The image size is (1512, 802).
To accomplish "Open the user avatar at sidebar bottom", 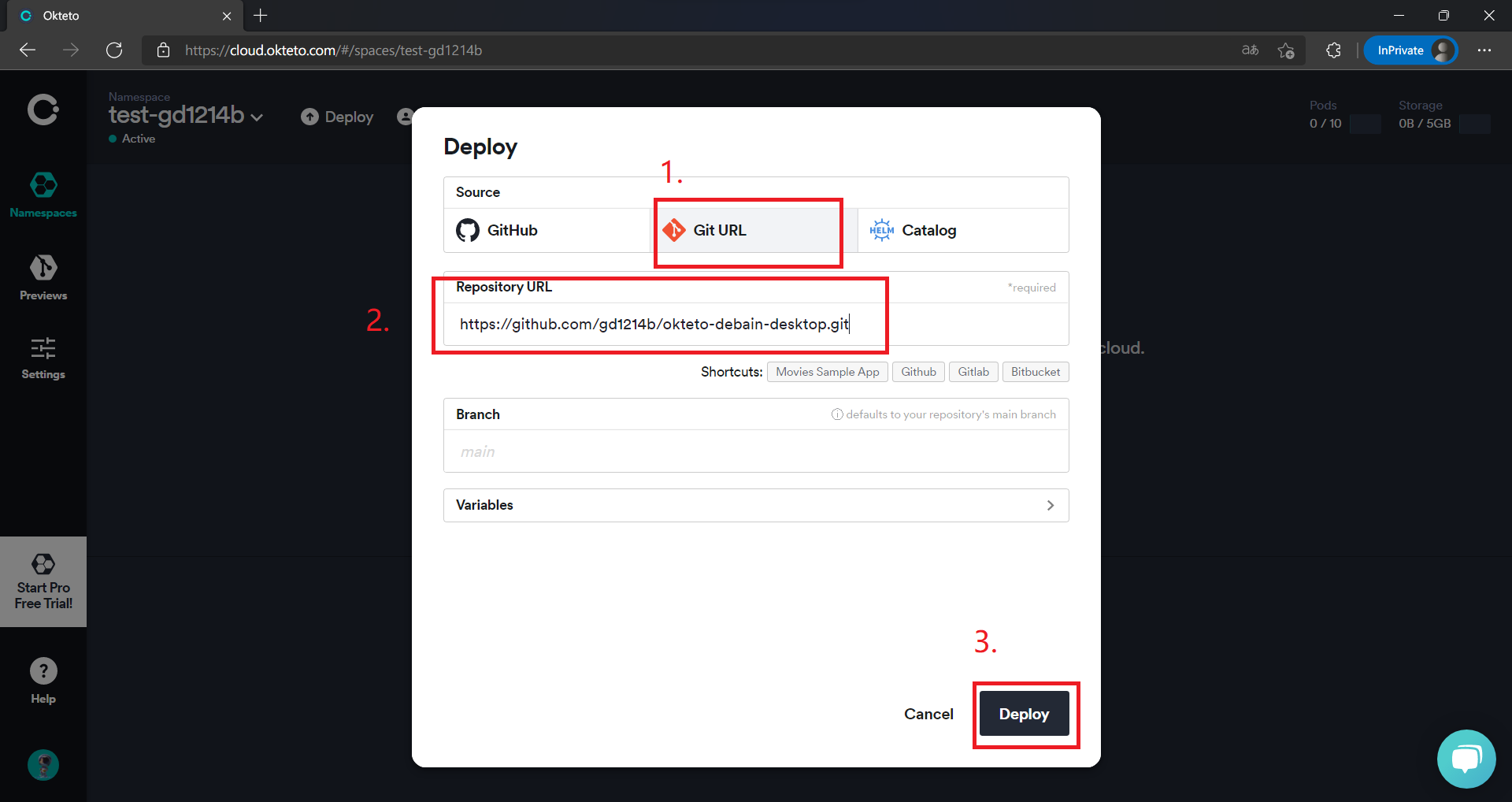I will [43, 765].
